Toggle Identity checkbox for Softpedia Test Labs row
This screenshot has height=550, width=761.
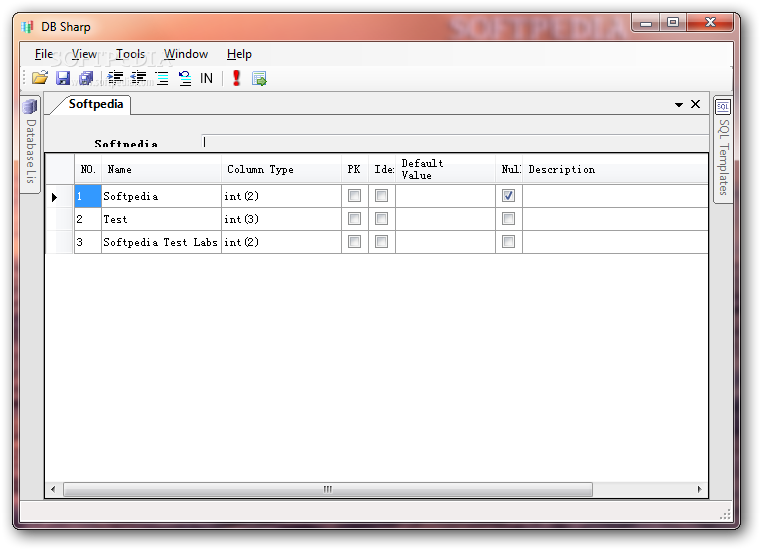[x=381, y=241]
